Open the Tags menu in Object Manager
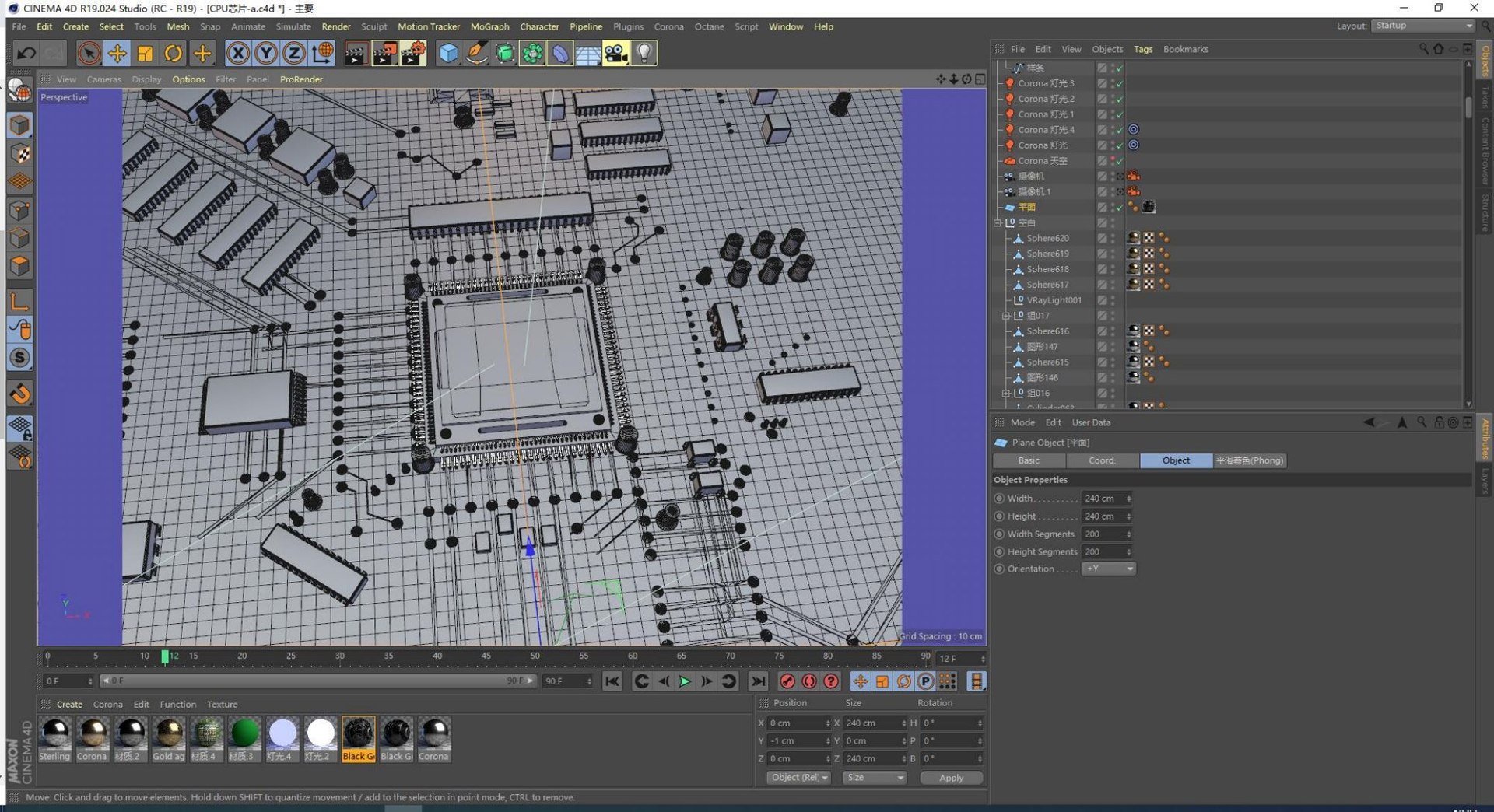Viewport: 1494px width, 812px height. tap(1142, 49)
